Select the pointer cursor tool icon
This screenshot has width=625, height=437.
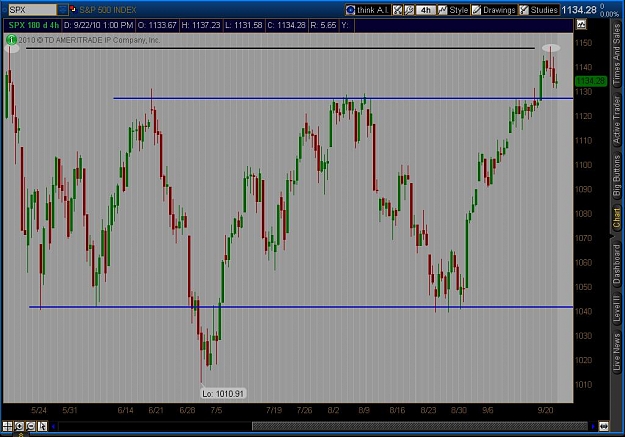click(x=42, y=426)
